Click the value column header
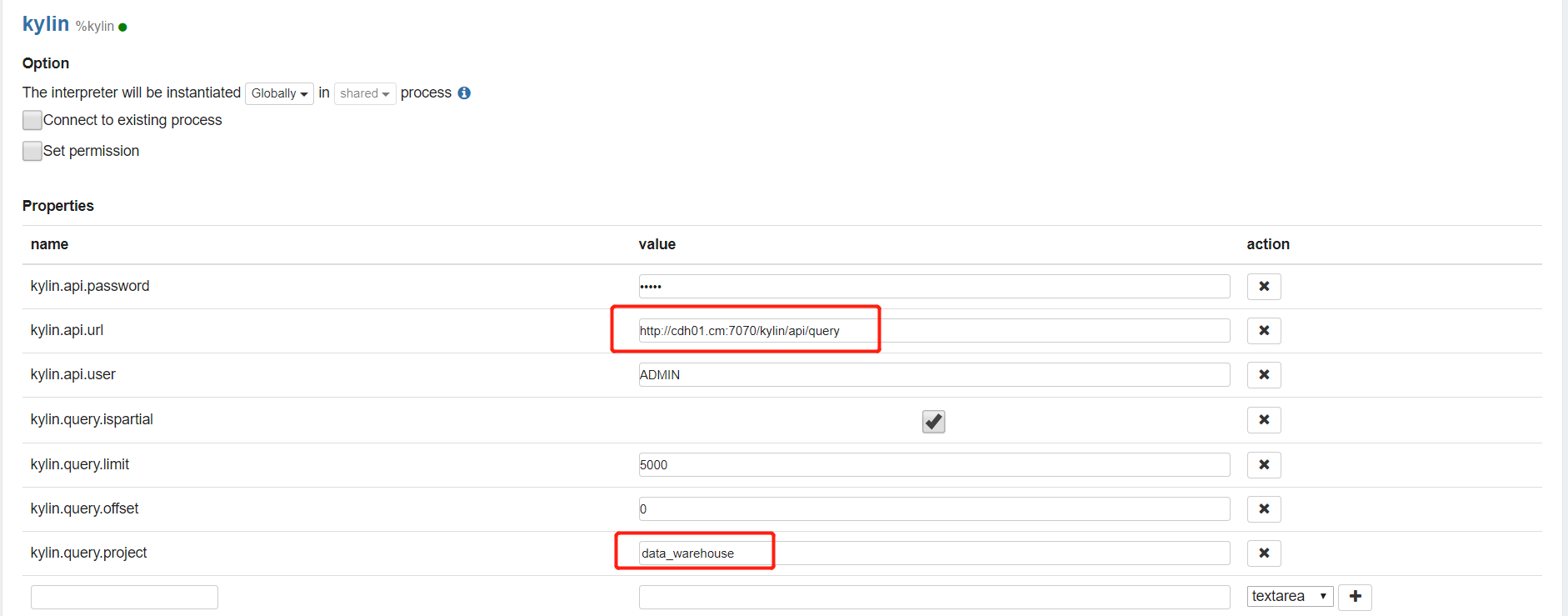 [657, 244]
